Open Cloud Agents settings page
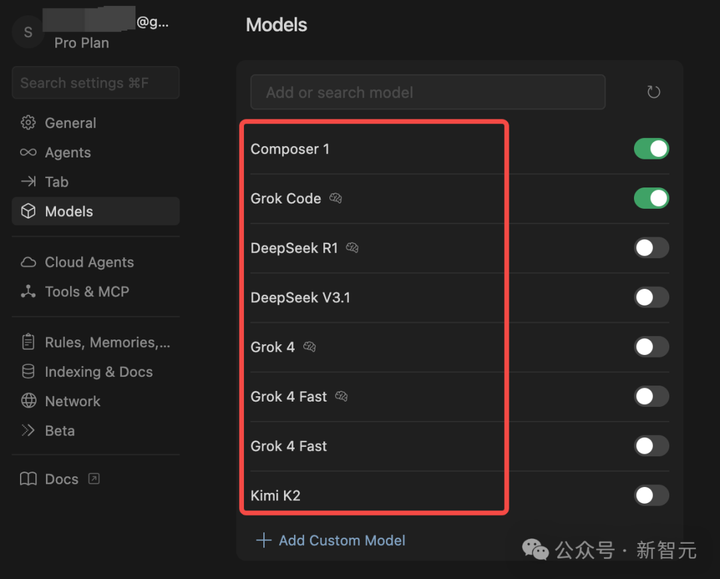The width and height of the screenshot is (720, 579). click(88, 262)
